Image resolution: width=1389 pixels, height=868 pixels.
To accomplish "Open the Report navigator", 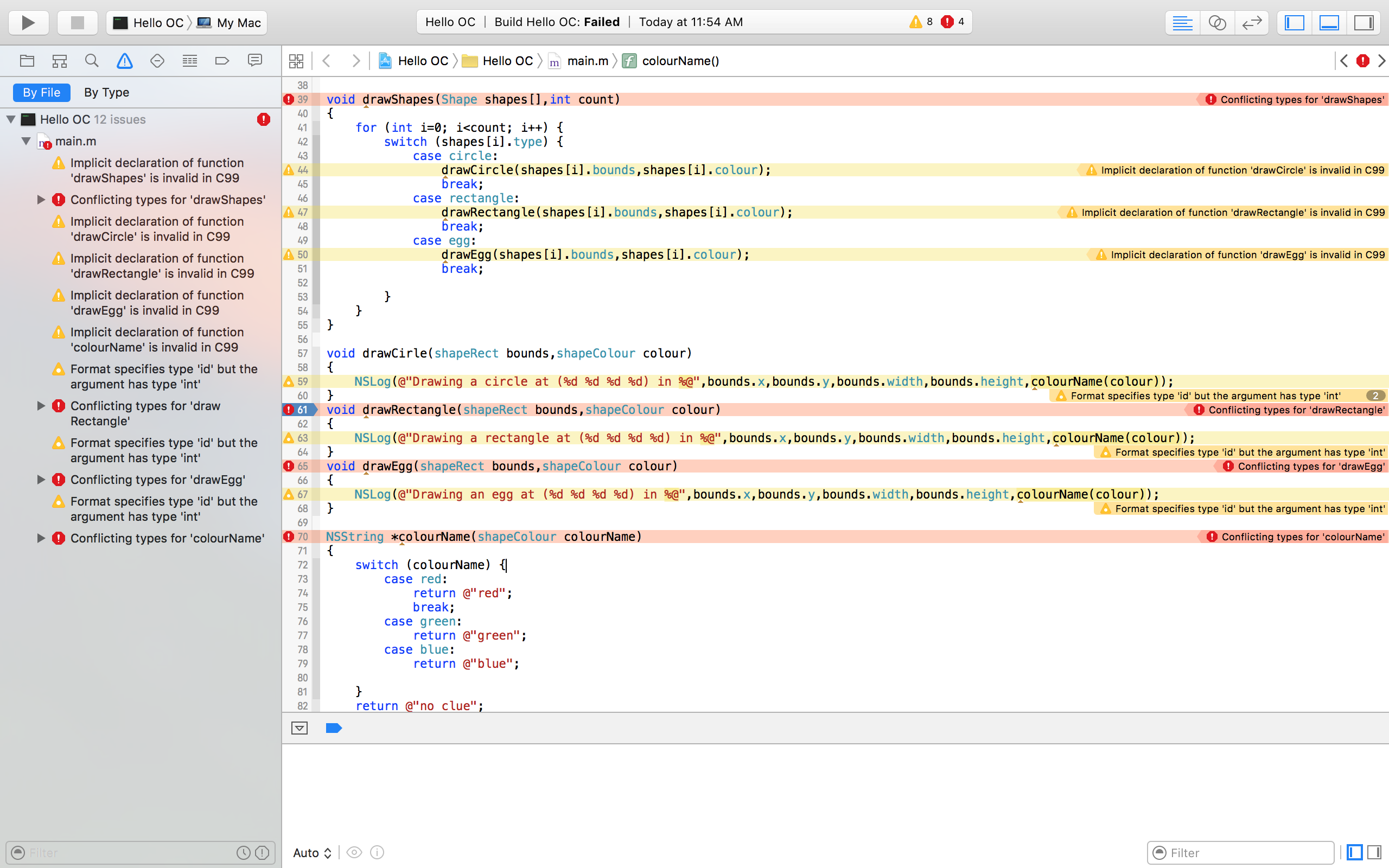I will [255, 60].
